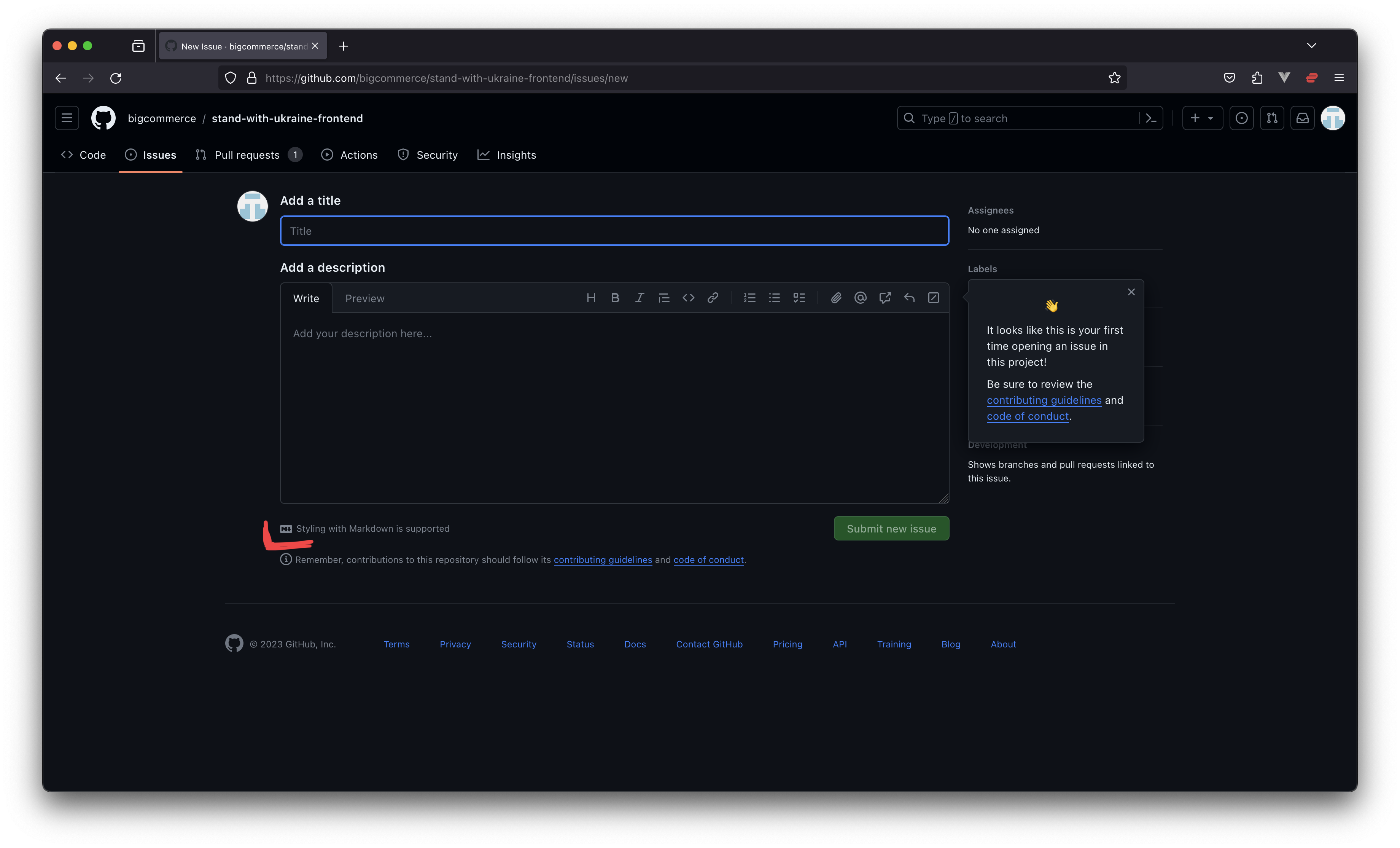Dismiss the first-time contributor popup

[x=1131, y=292]
